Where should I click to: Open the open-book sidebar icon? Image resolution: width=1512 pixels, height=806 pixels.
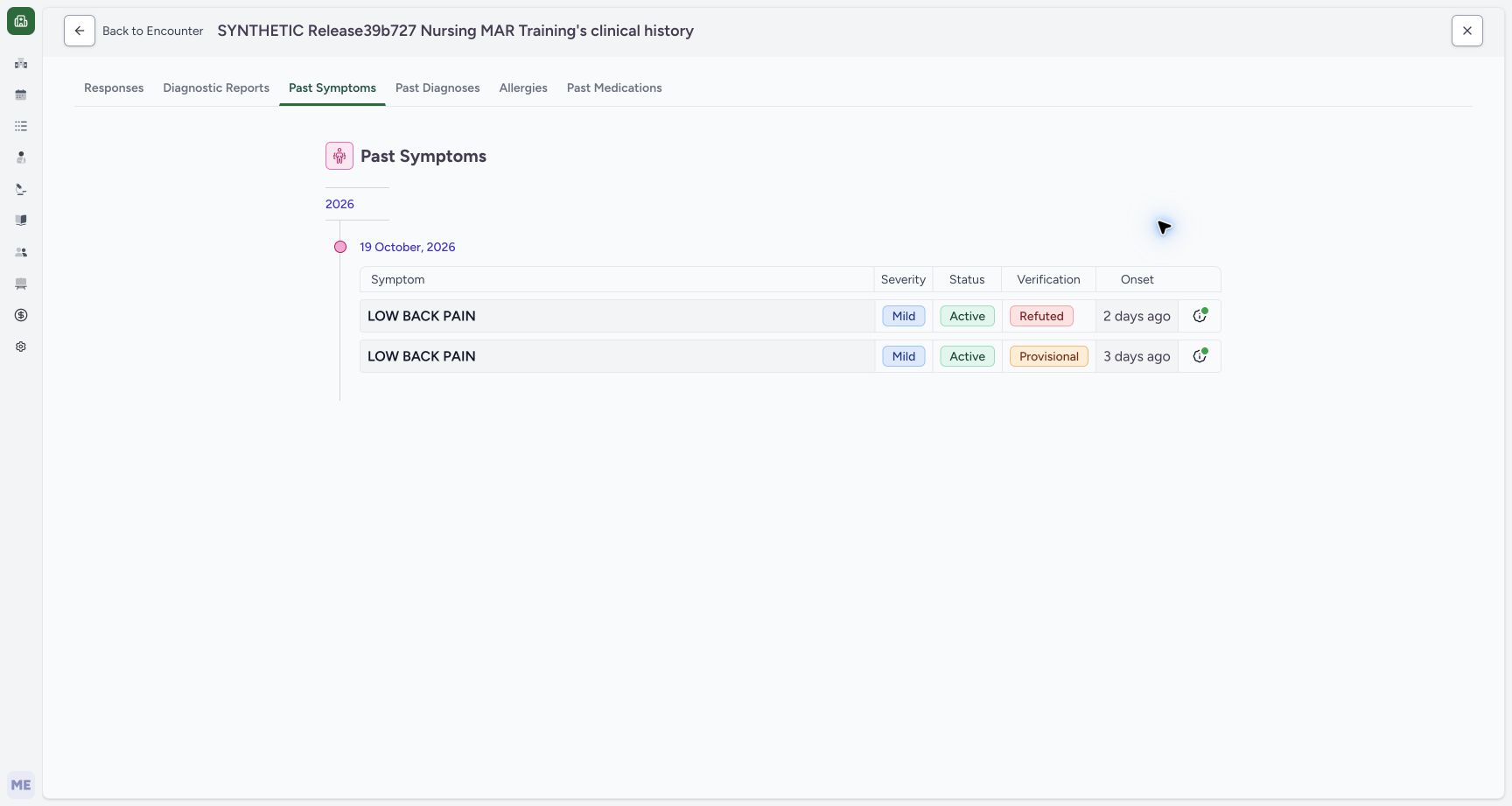(x=21, y=221)
